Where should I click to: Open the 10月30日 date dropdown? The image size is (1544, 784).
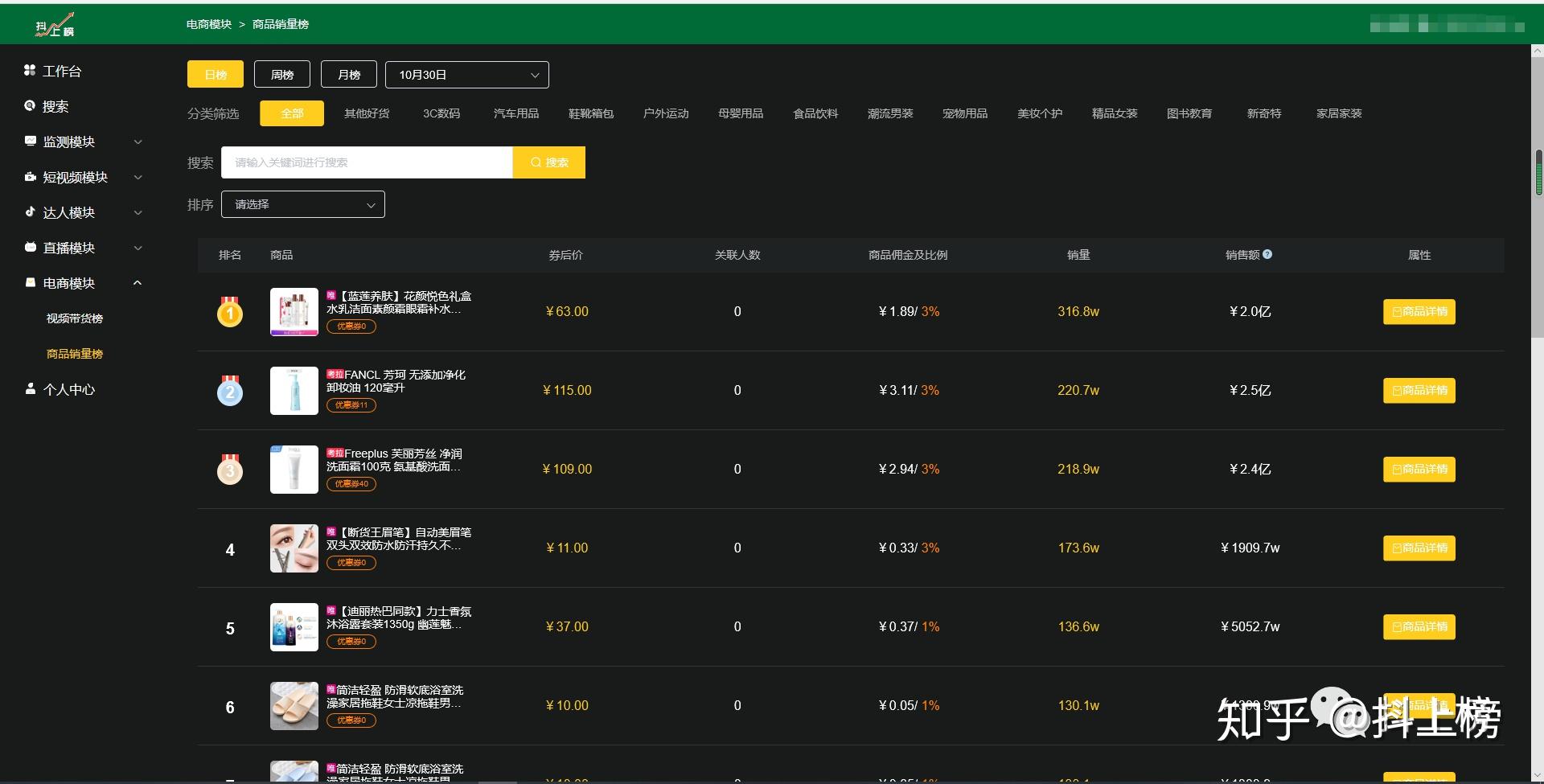pos(467,75)
